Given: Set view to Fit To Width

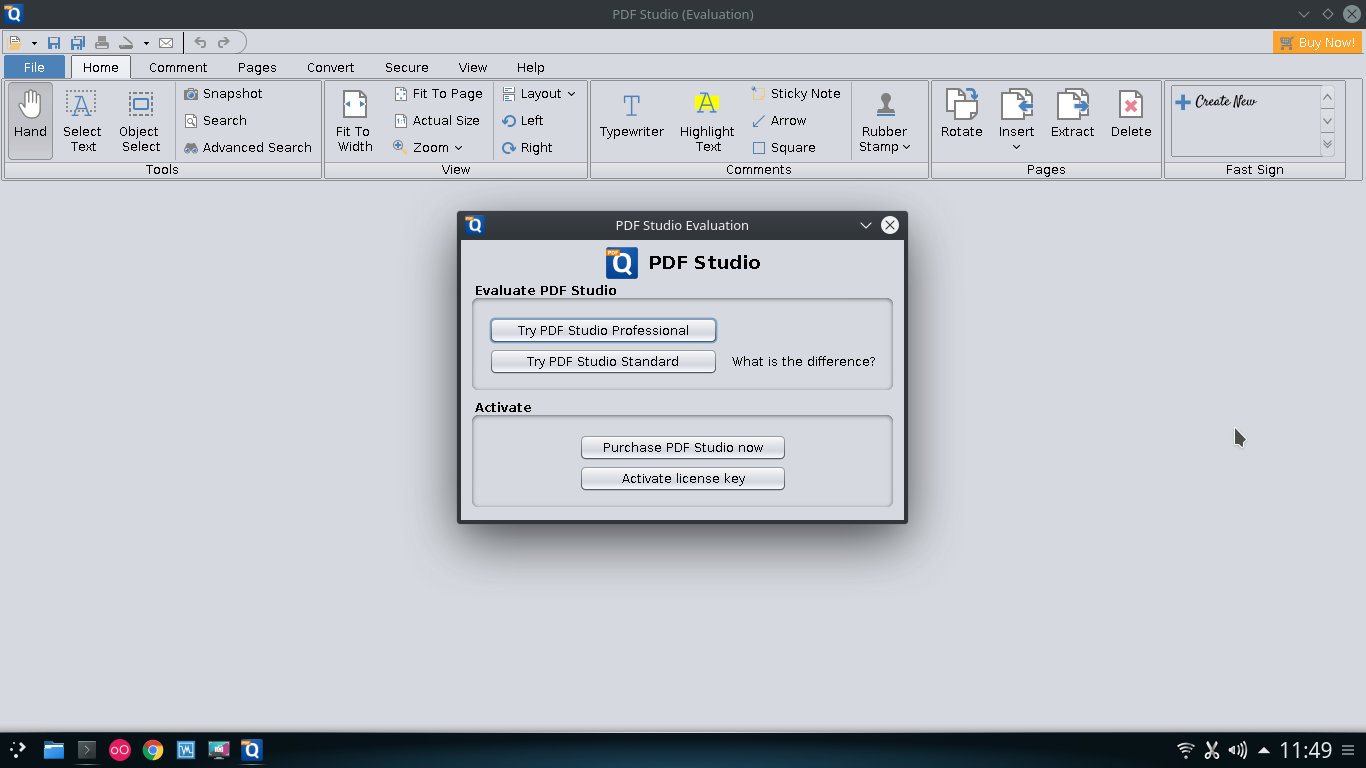Looking at the screenshot, I should coord(354,121).
